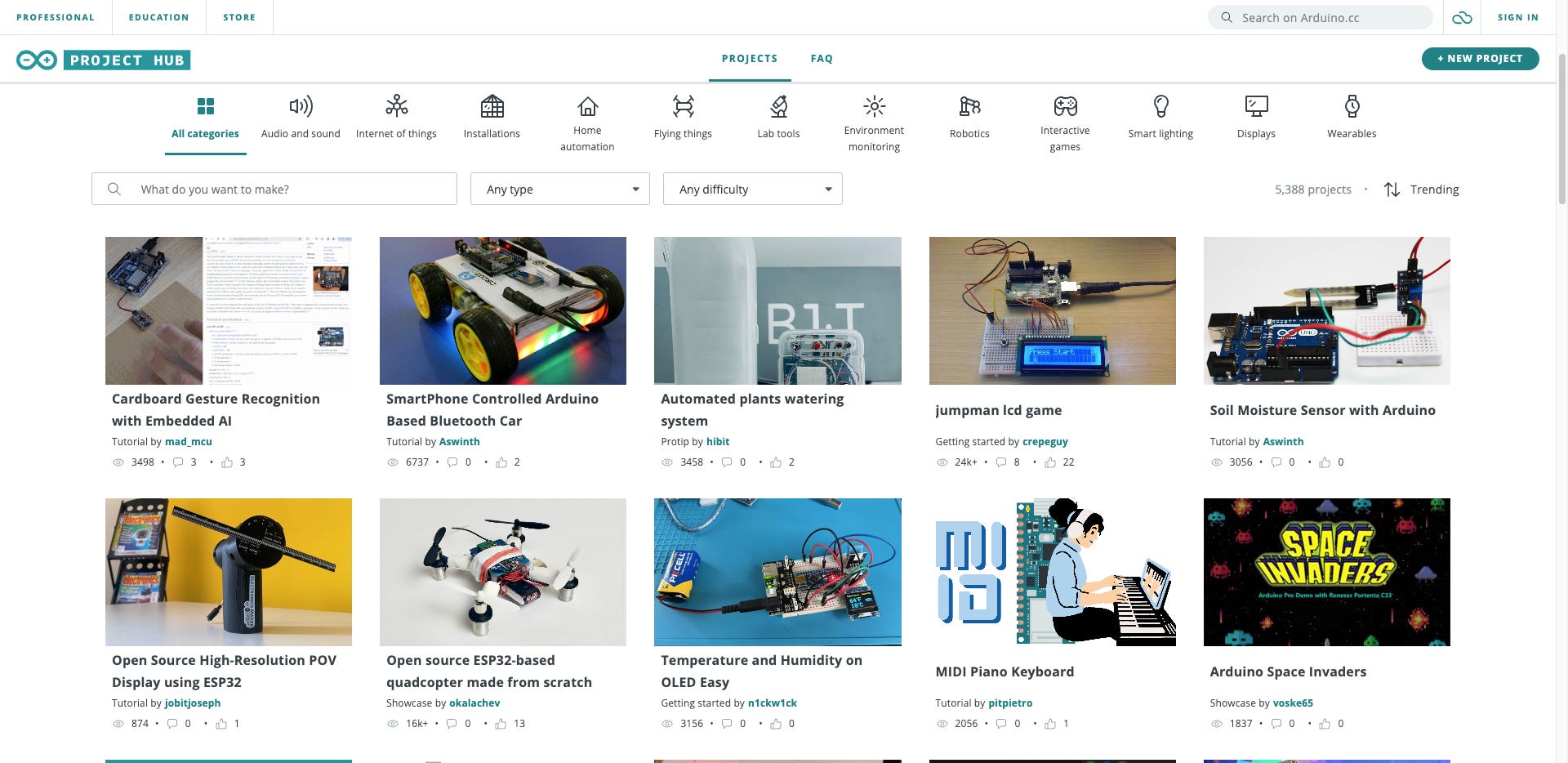Image resolution: width=1568 pixels, height=763 pixels.
Task: Click the like icon on SmartPhone Controlled Car
Action: pyautogui.click(x=501, y=462)
